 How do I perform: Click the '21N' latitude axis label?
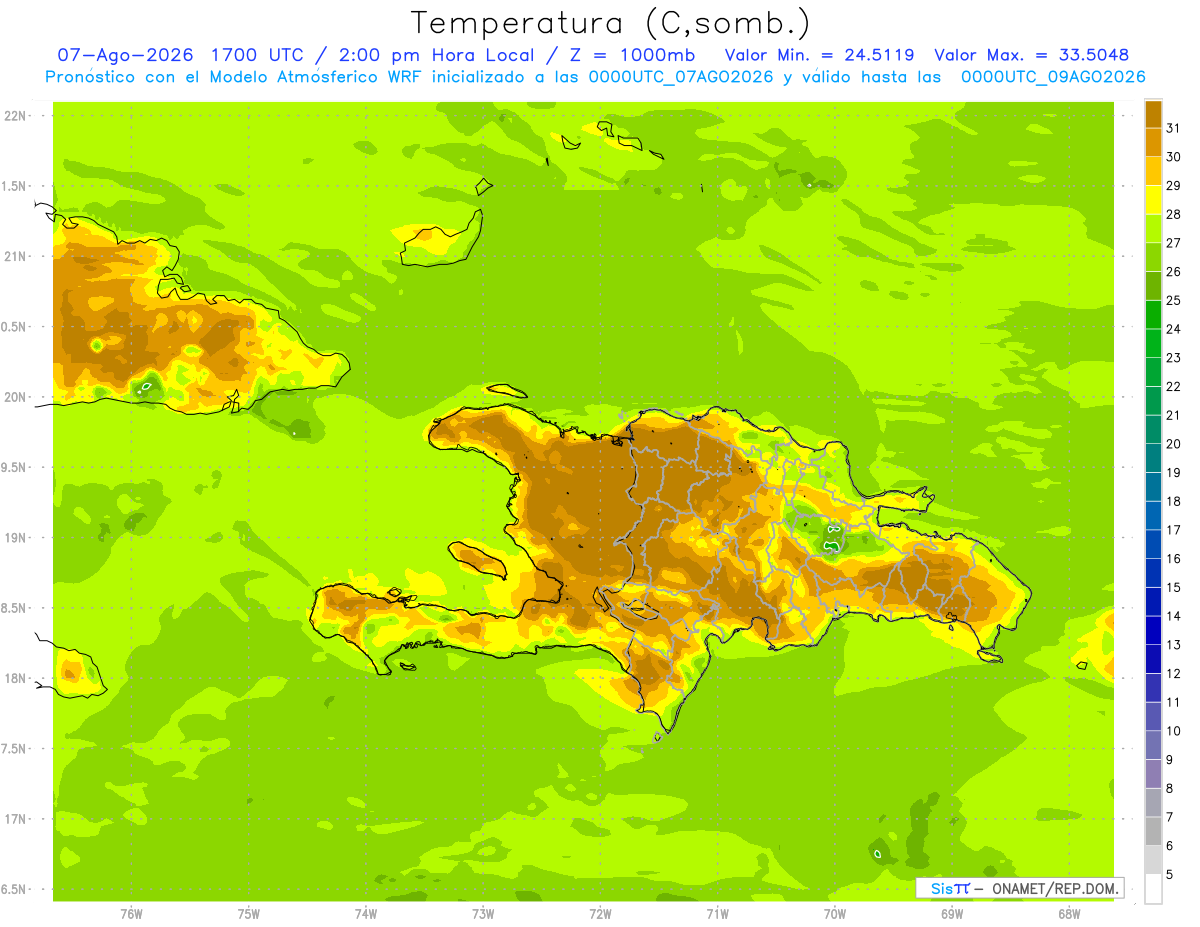tap(17, 256)
